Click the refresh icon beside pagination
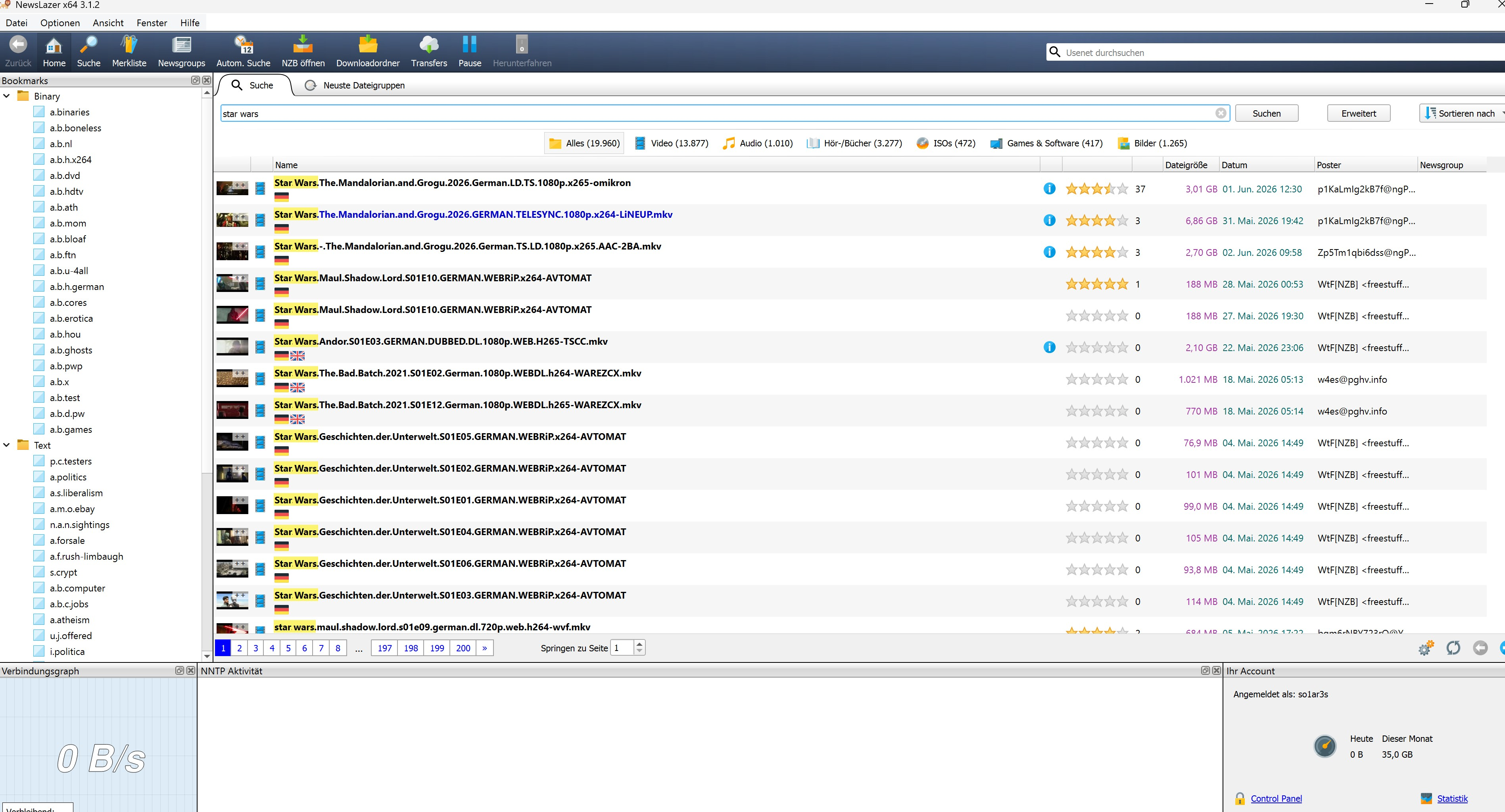The width and height of the screenshot is (1505, 812). [x=1453, y=647]
